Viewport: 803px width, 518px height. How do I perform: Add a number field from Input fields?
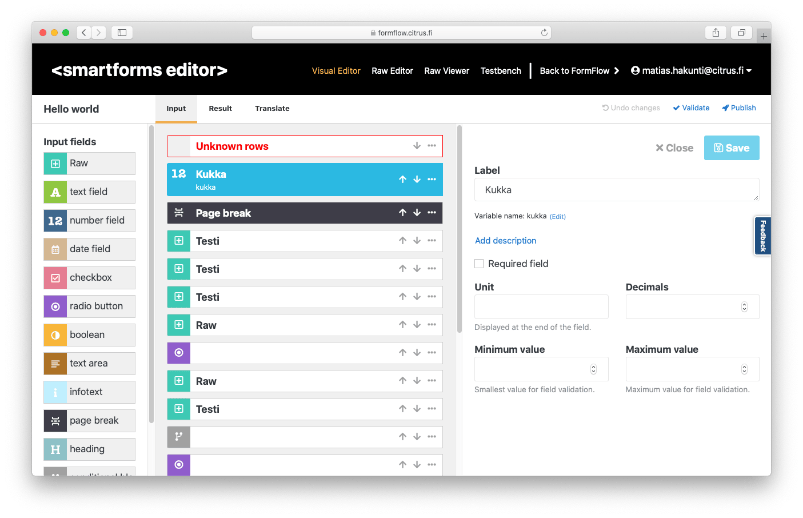point(90,221)
